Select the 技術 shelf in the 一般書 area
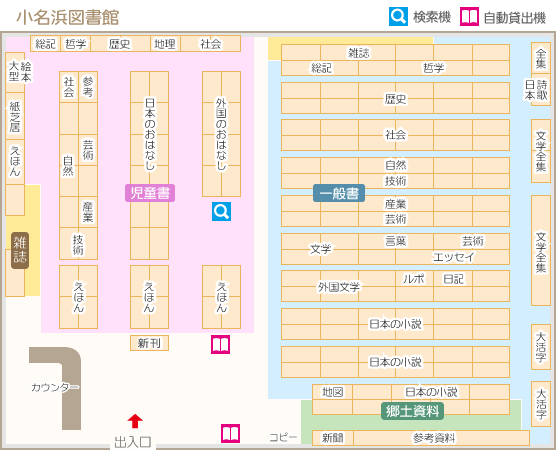The width and height of the screenshot is (558, 450). pyautogui.click(x=396, y=181)
